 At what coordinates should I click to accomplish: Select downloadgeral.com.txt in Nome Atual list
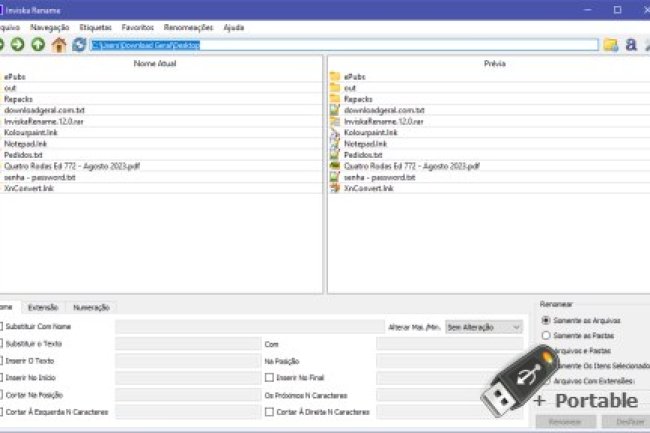[x=44, y=110]
